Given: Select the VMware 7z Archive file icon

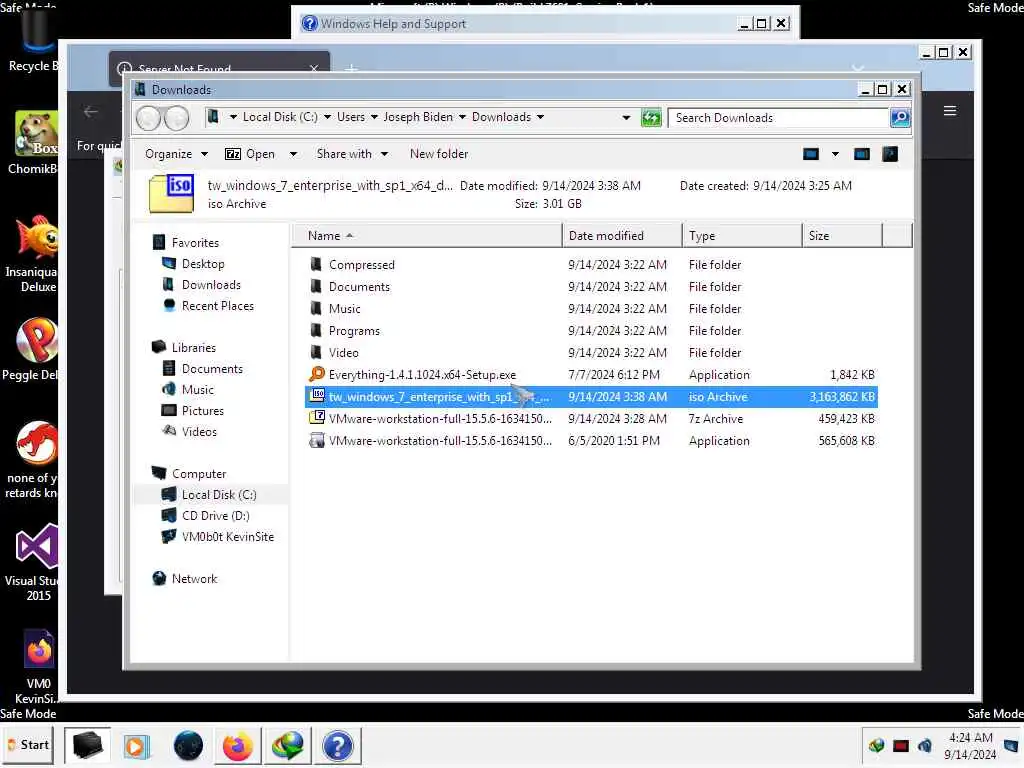Looking at the screenshot, I should coord(317,418).
